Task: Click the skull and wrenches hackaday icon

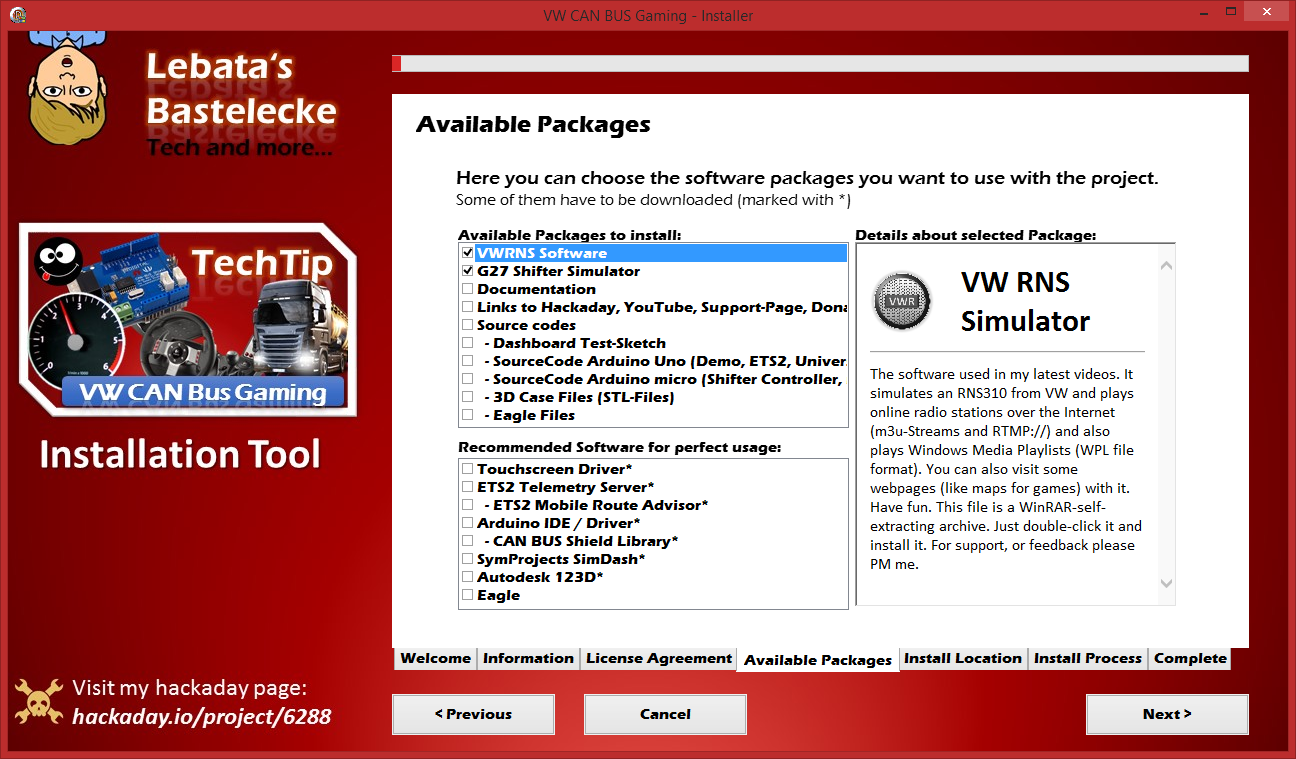Action: [40, 701]
